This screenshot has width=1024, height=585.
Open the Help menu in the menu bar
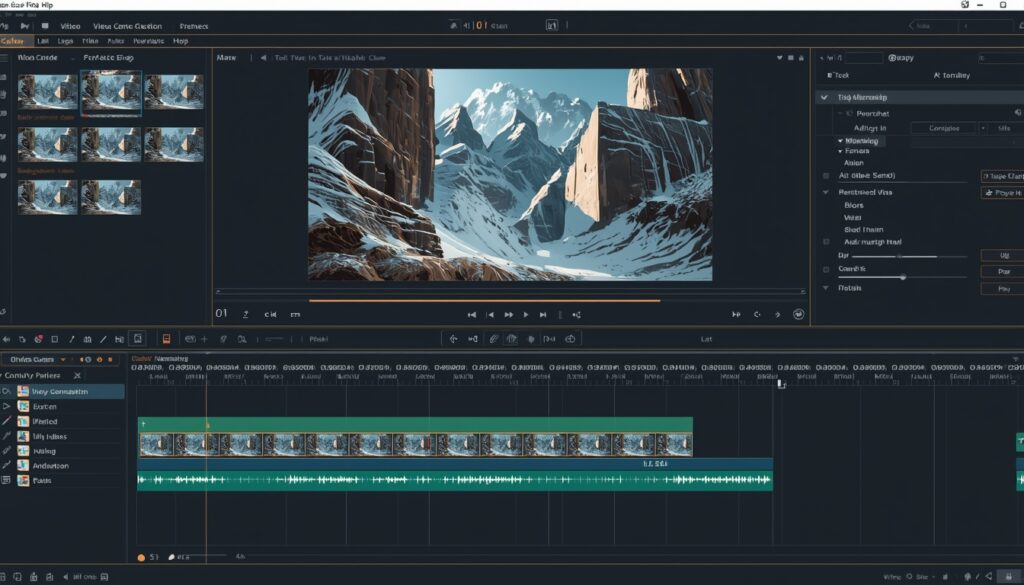click(180, 40)
